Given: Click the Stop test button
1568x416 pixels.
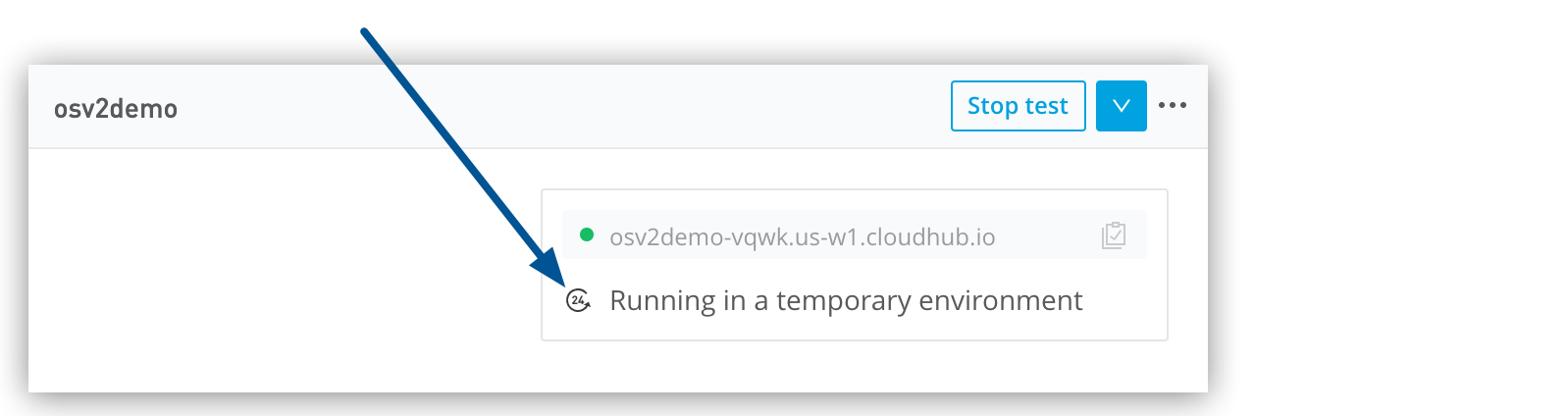Looking at the screenshot, I should 1018,106.
